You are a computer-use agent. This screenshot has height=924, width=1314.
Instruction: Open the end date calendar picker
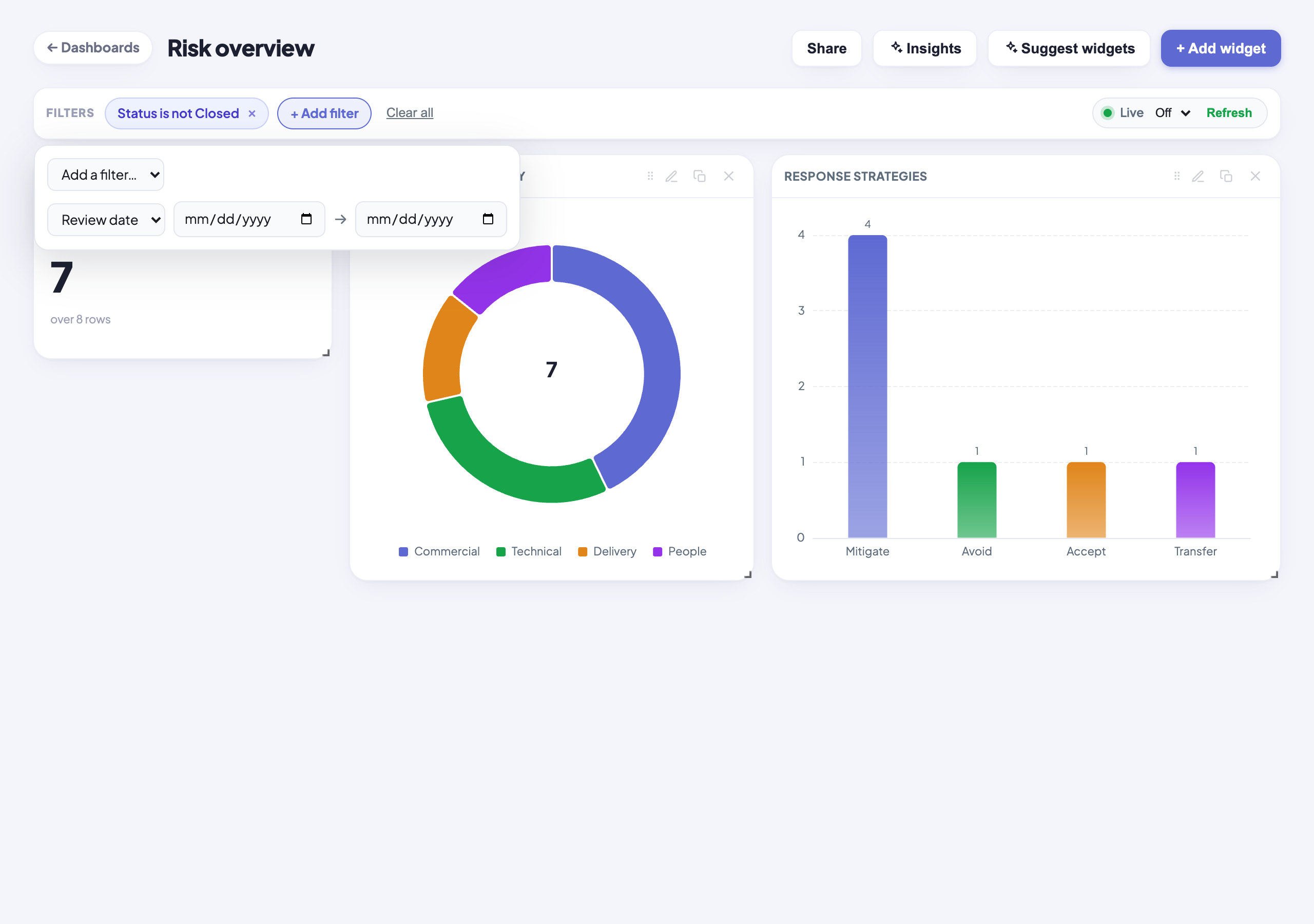click(x=488, y=219)
